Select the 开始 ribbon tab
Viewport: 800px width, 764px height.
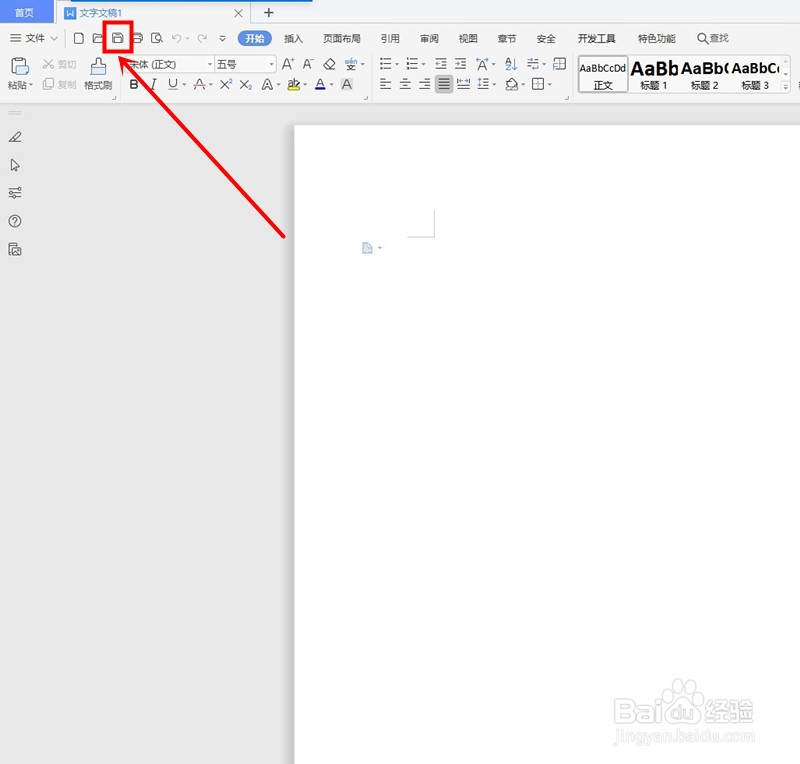coord(255,38)
